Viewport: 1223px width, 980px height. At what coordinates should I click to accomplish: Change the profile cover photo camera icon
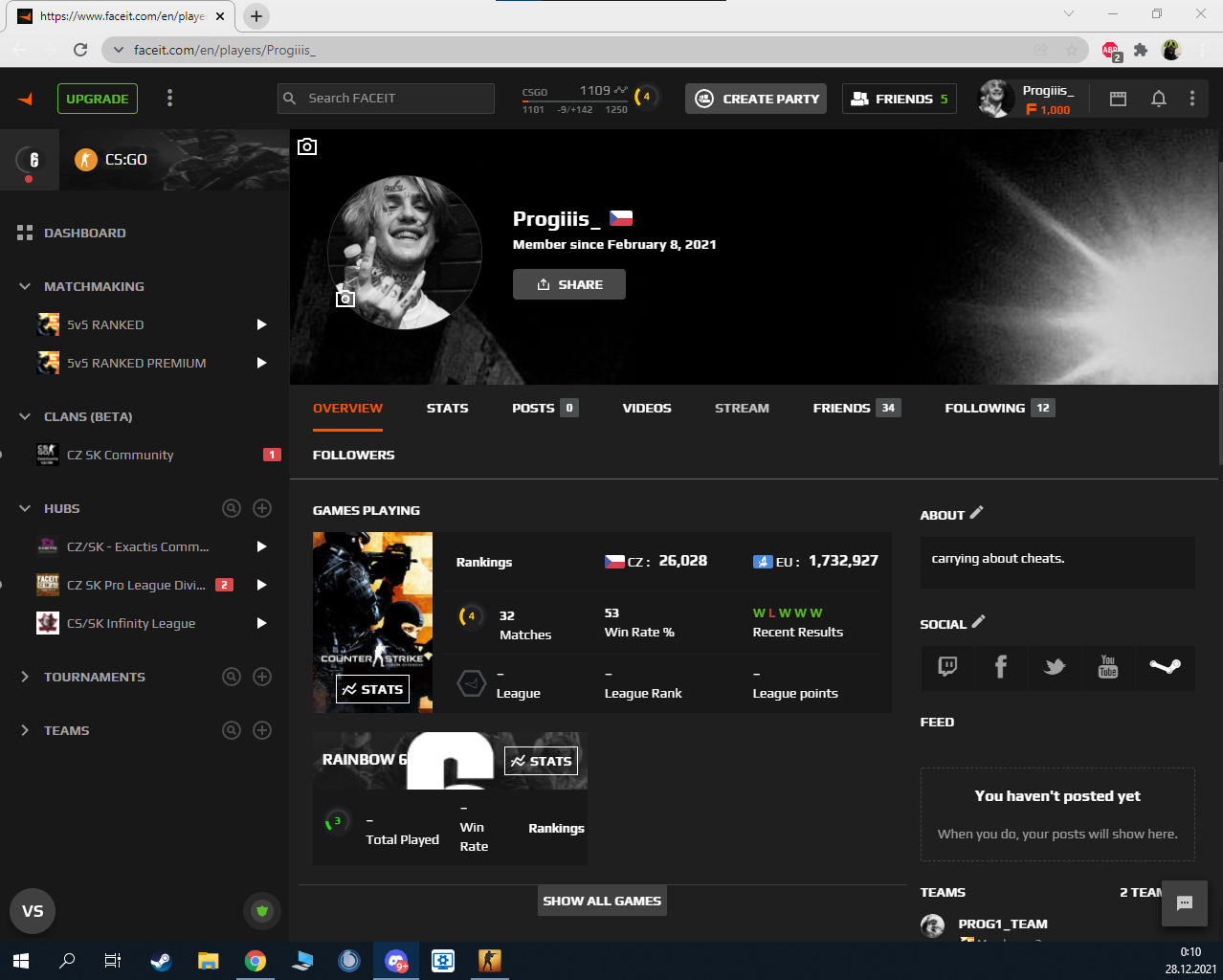tap(307, 146)
